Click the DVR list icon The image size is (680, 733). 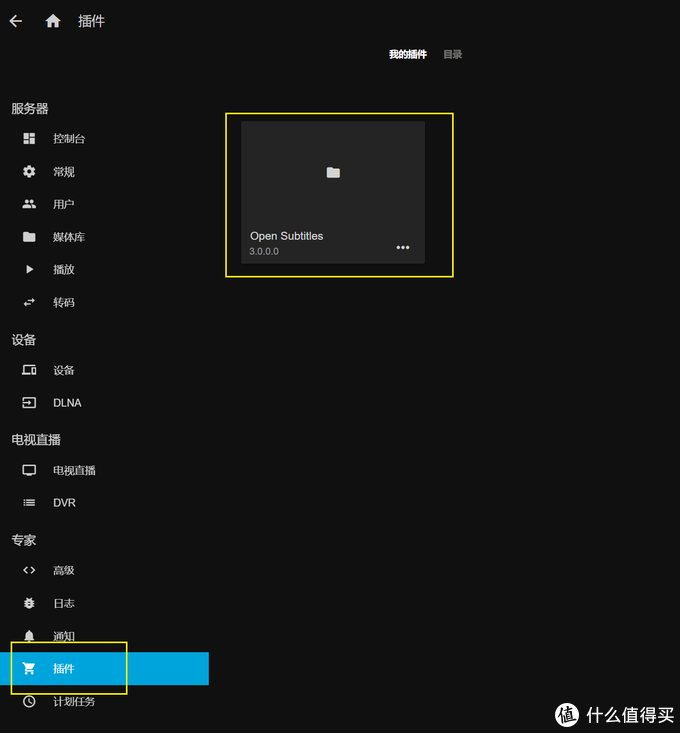click(29, 503)
